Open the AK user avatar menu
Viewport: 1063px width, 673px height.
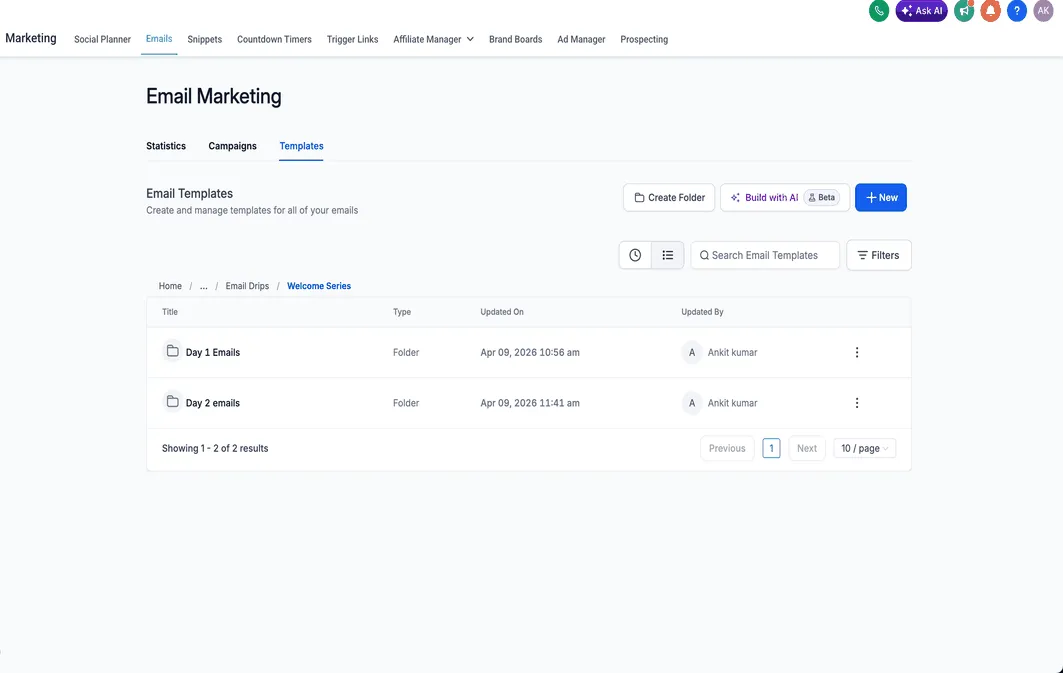(x=1043, y=11)
